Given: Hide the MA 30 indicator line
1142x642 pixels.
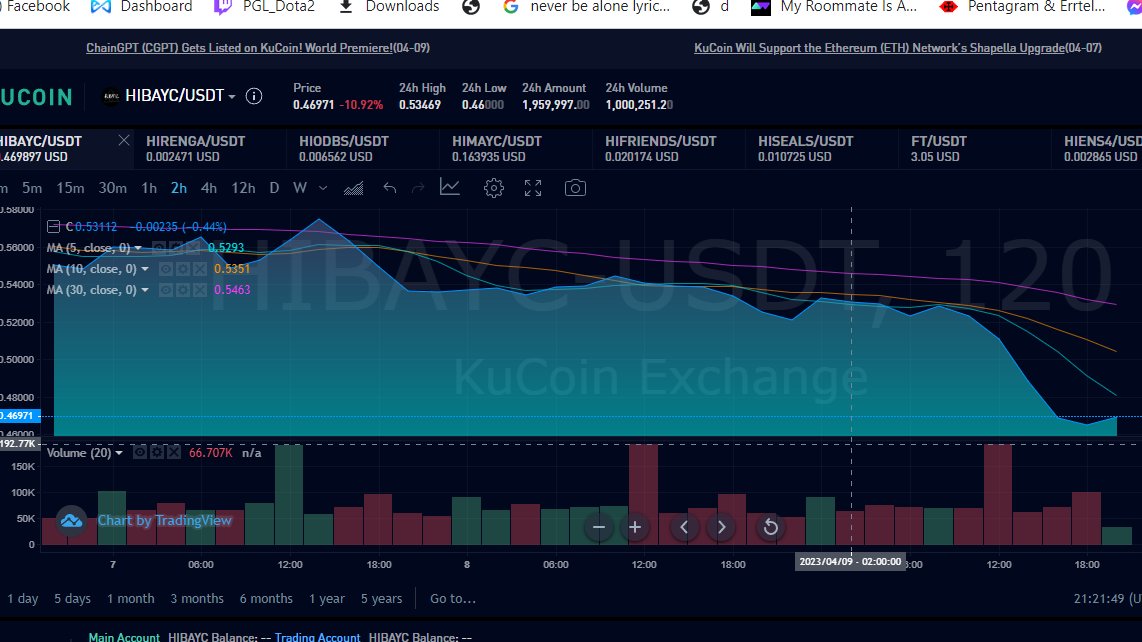Looking at the screenshot, I should [x=166, y=290].
